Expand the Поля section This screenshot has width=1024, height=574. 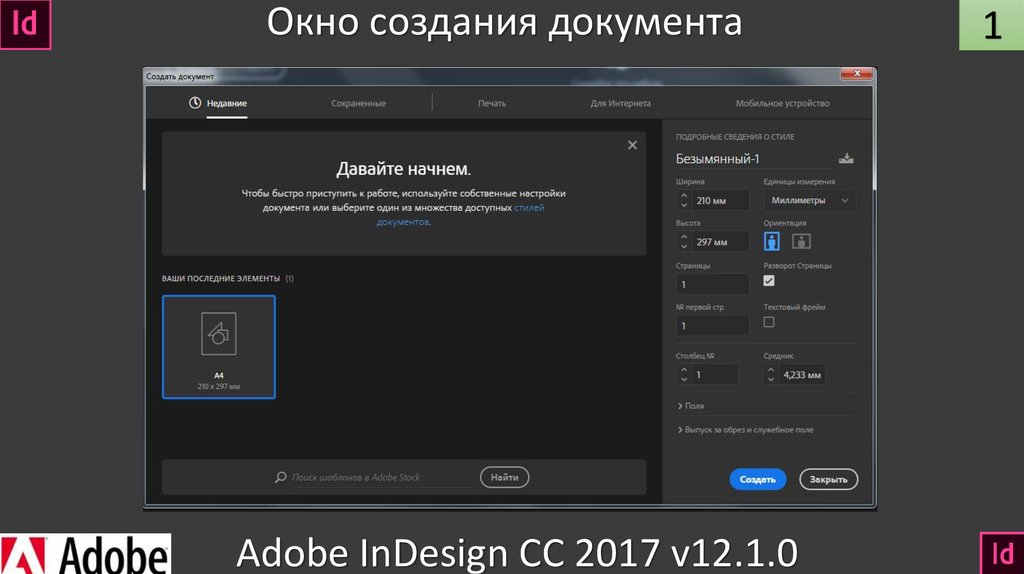691,406
